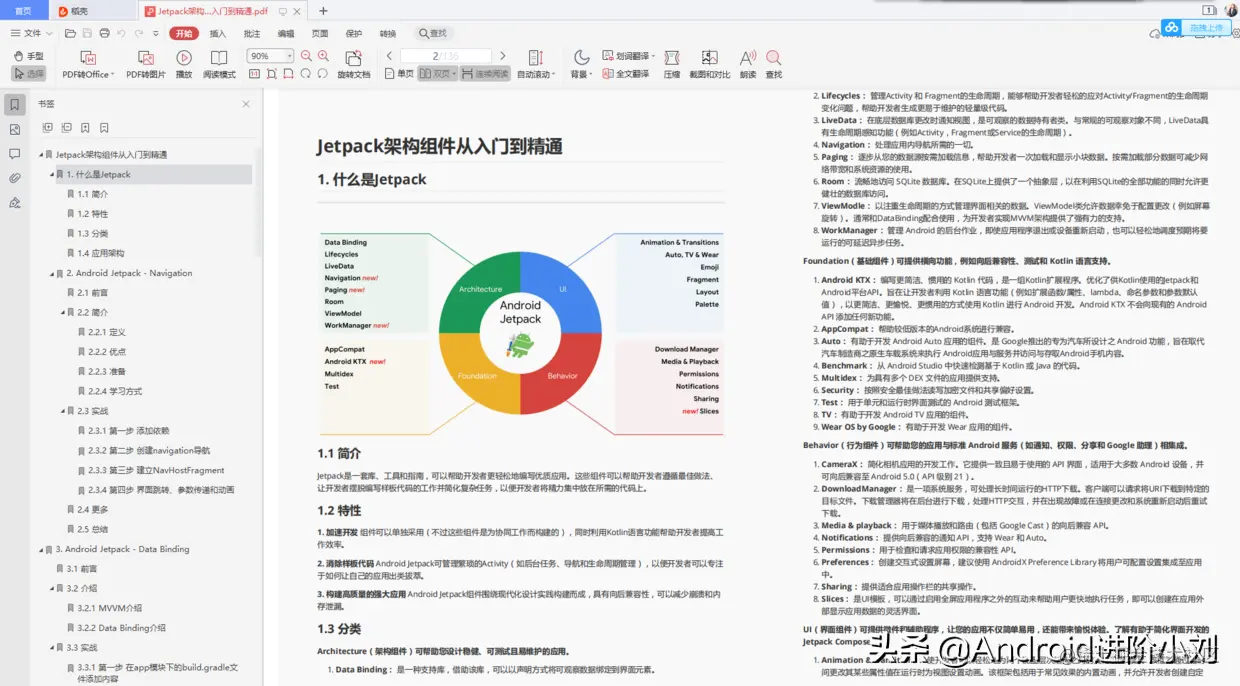This screenshot has width=1240, height=686.
Task: Switch to the 稻壳 tab
Action: tap(92, 11)
